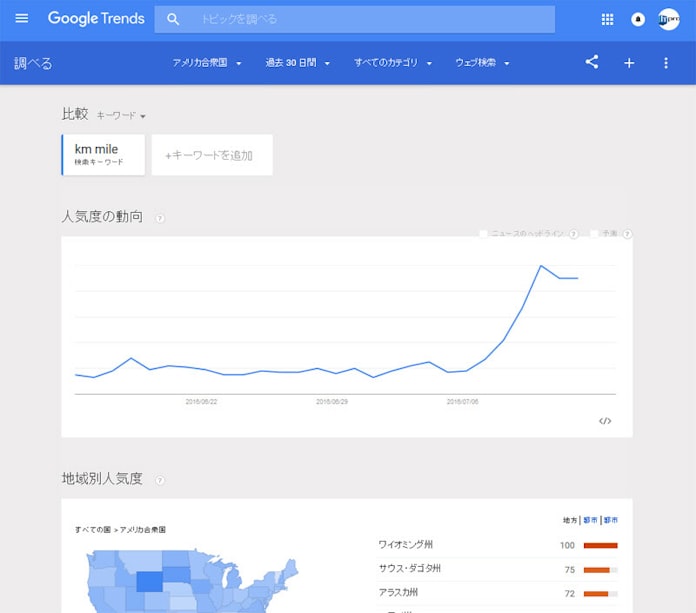Open the キーワード comparison type dropdown
Screen dimensions: 696x613
(x=121, y=116)
